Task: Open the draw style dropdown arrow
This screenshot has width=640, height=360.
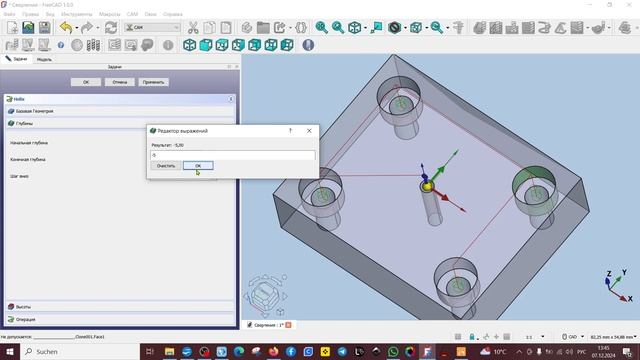Action: coord(405,27)
